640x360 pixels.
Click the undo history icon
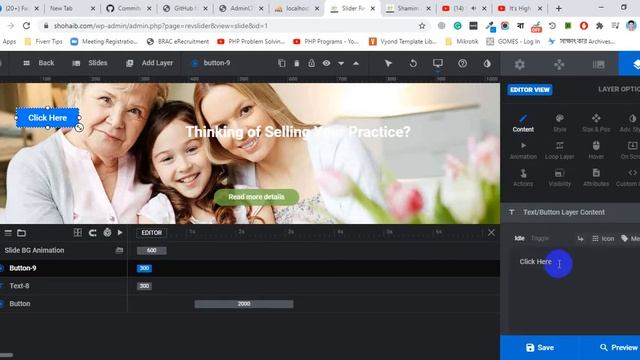point(413,63)
